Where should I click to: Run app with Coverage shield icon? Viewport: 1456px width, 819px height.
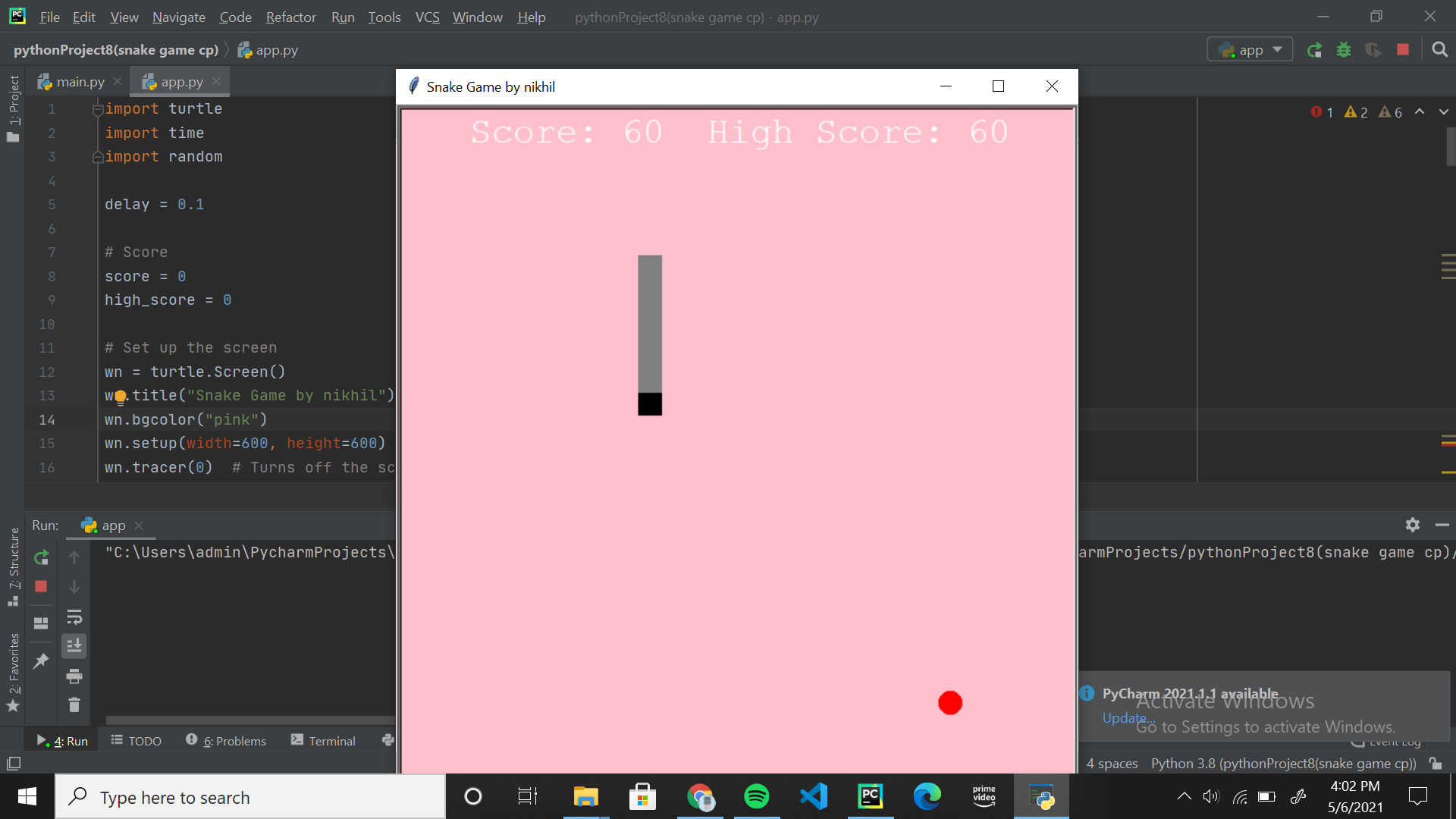click(x=1374, y=49)
